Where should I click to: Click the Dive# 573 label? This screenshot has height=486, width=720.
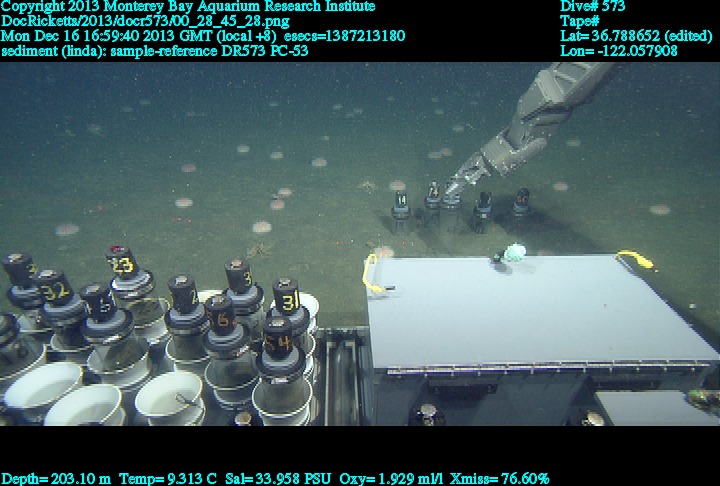pos(592,6)
